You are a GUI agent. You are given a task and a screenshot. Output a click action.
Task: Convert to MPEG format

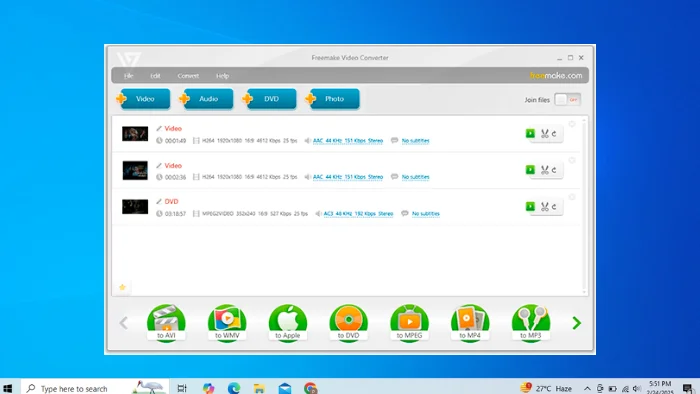(409, 323)
